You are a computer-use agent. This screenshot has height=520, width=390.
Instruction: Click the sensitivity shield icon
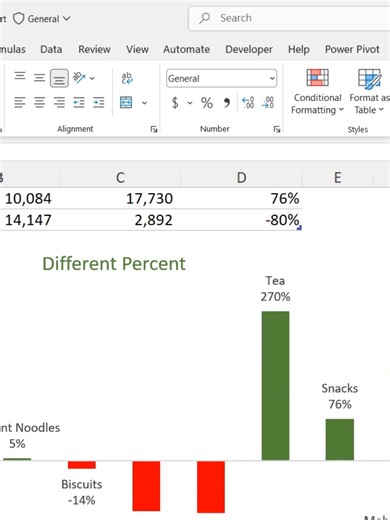(19, 19)
